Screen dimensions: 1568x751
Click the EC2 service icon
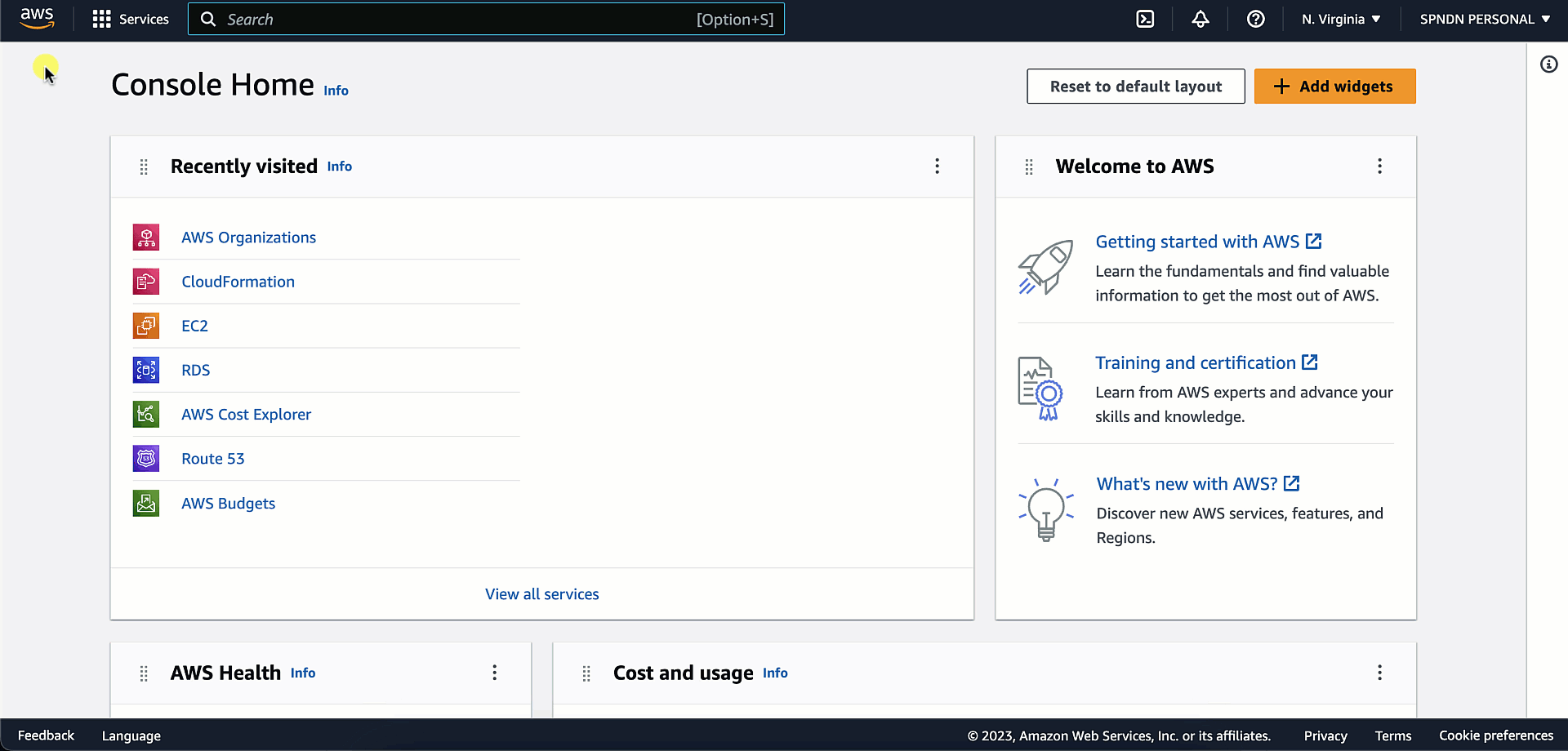[x=146, y=326]
